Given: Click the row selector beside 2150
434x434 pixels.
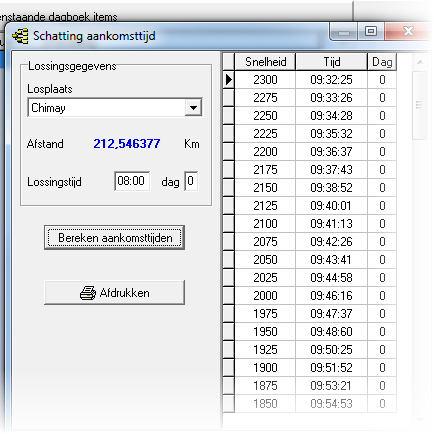Looking at the screenshot, I should [x=229, y=188].
